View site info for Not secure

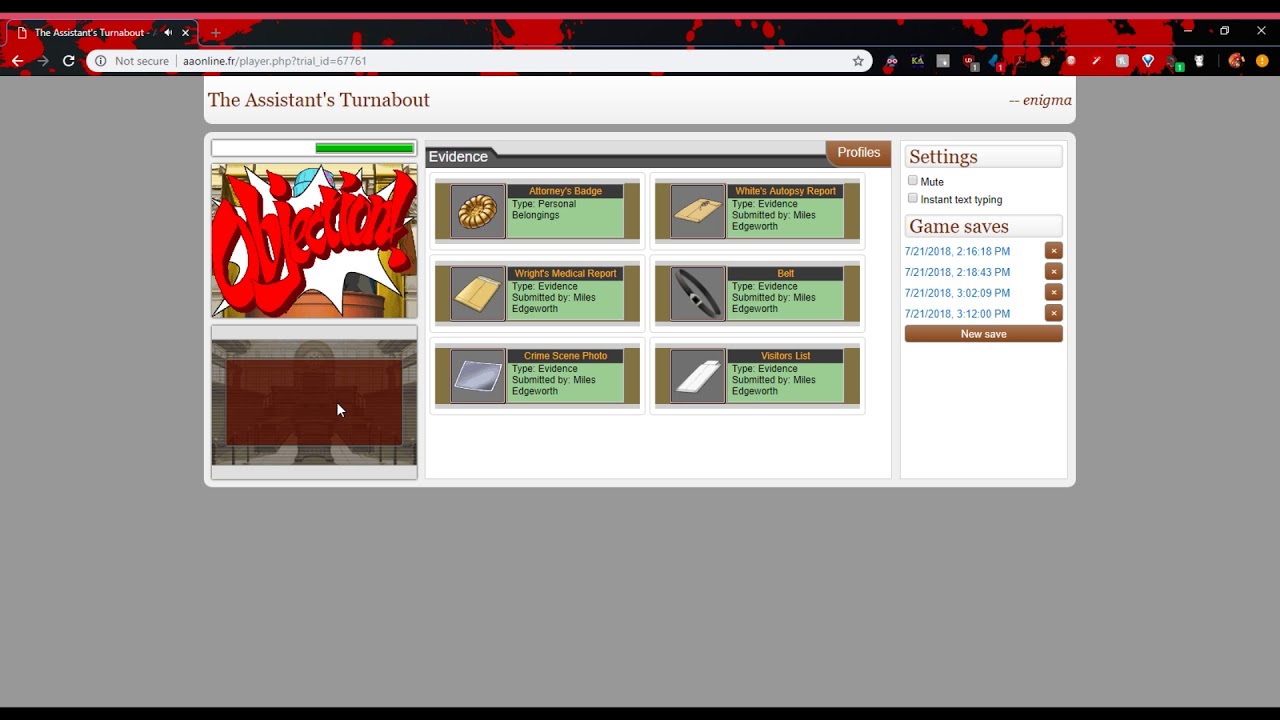[x=133, y=61]
